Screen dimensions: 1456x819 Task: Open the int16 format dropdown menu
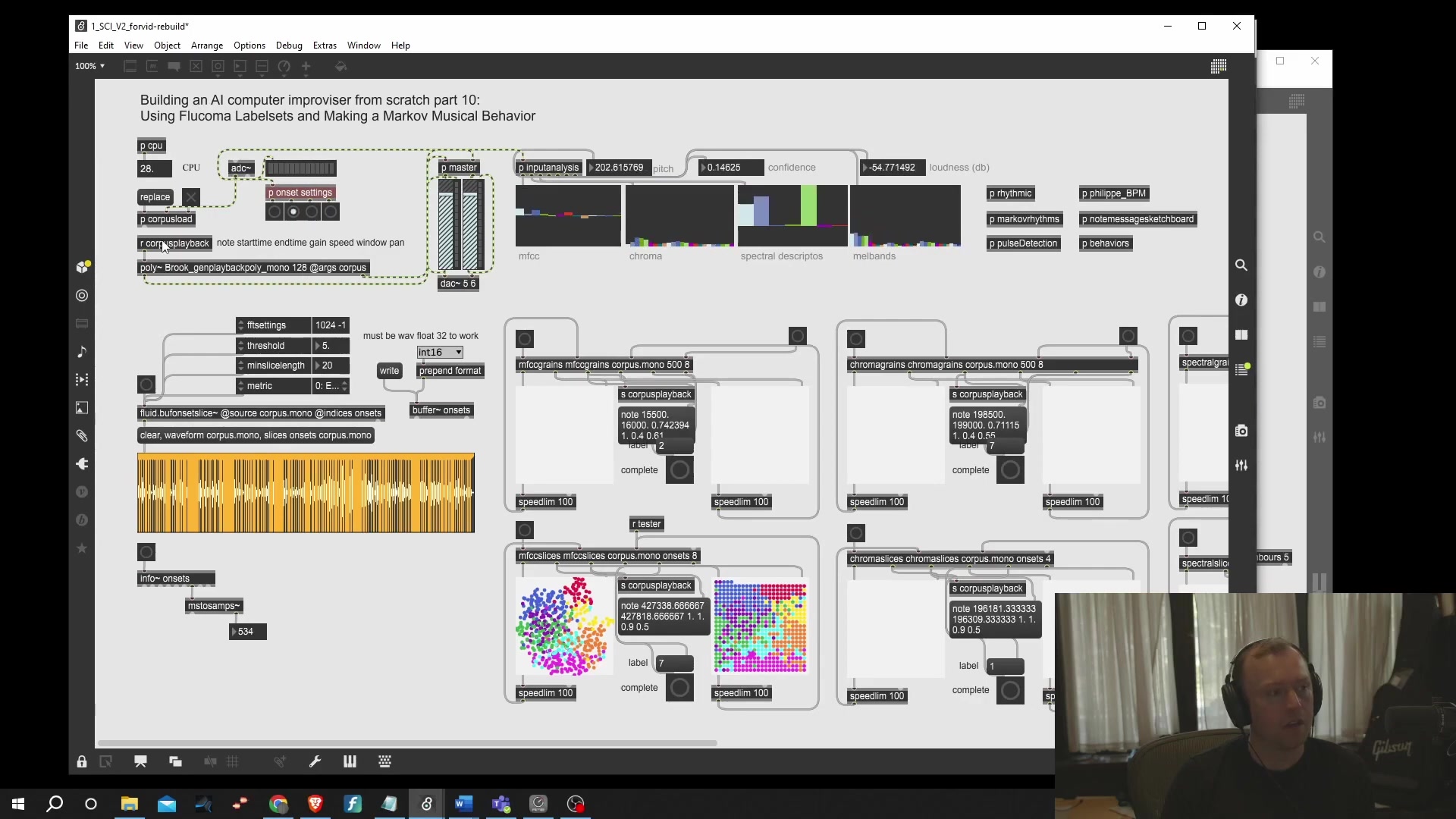(x=440, y=353)
